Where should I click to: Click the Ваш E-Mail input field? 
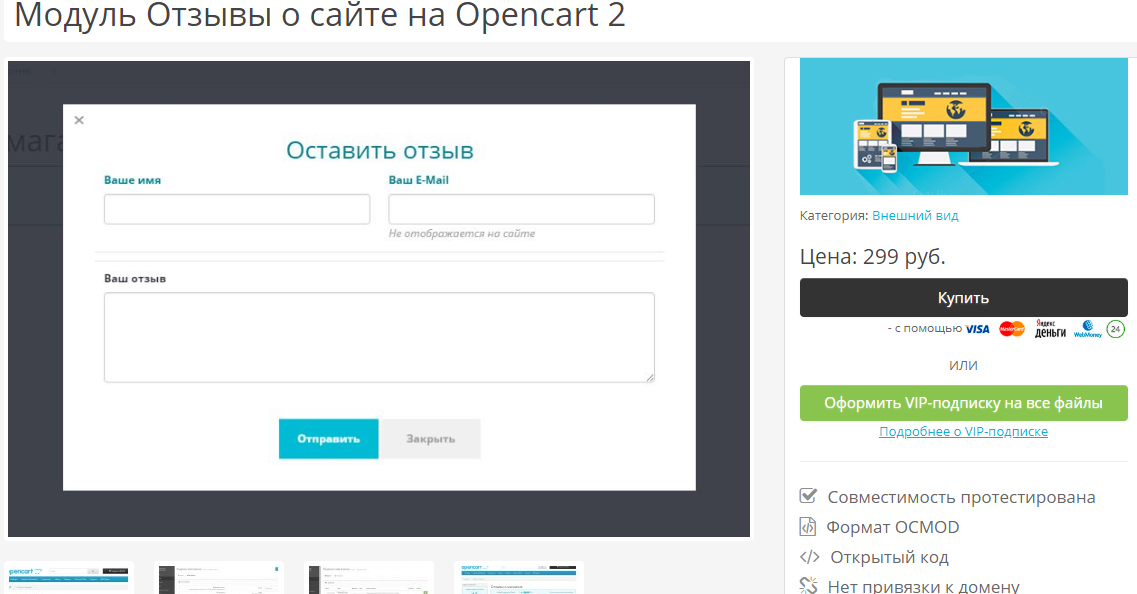521,209
